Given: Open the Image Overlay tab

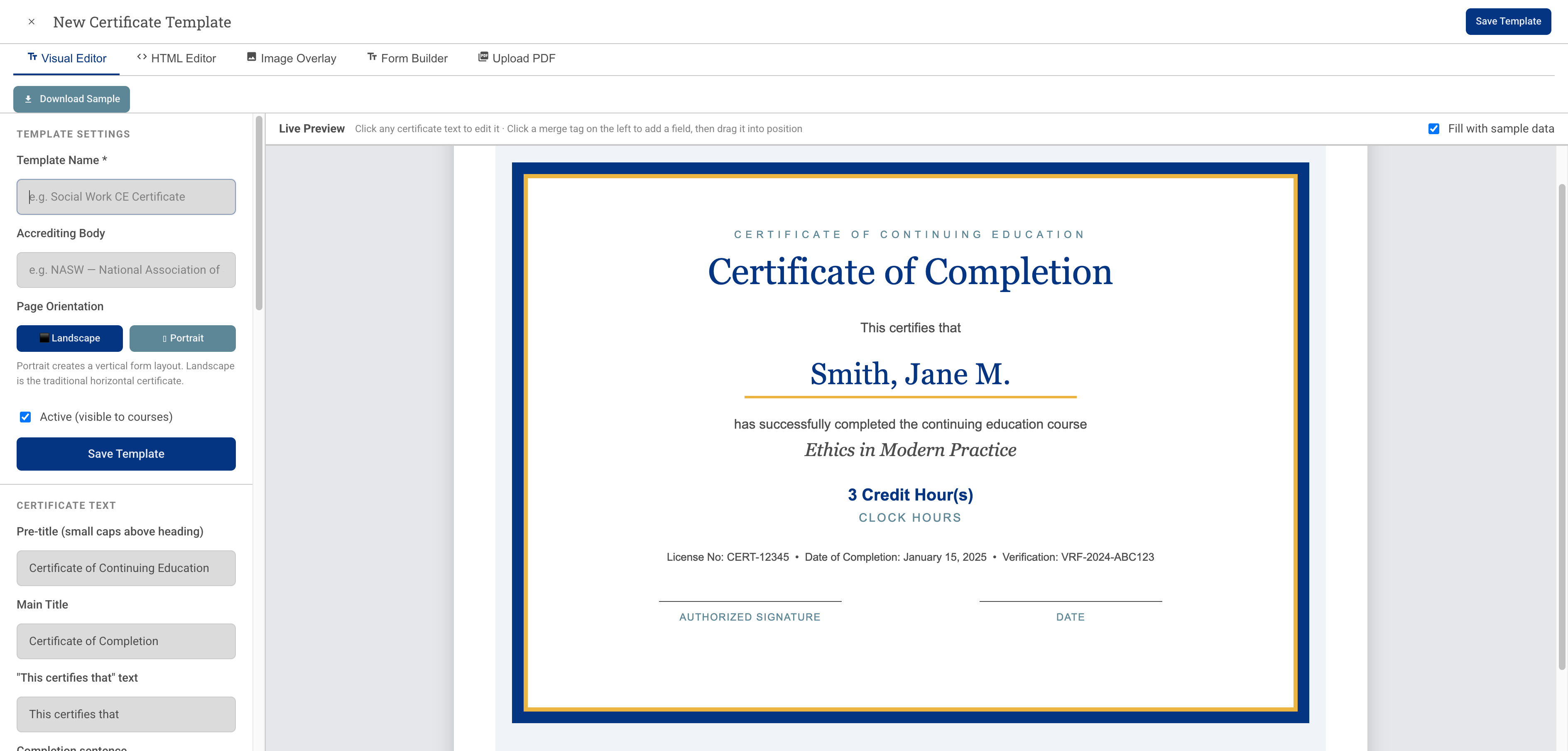Looking at the screenshot, I should [x=292, y=59].
